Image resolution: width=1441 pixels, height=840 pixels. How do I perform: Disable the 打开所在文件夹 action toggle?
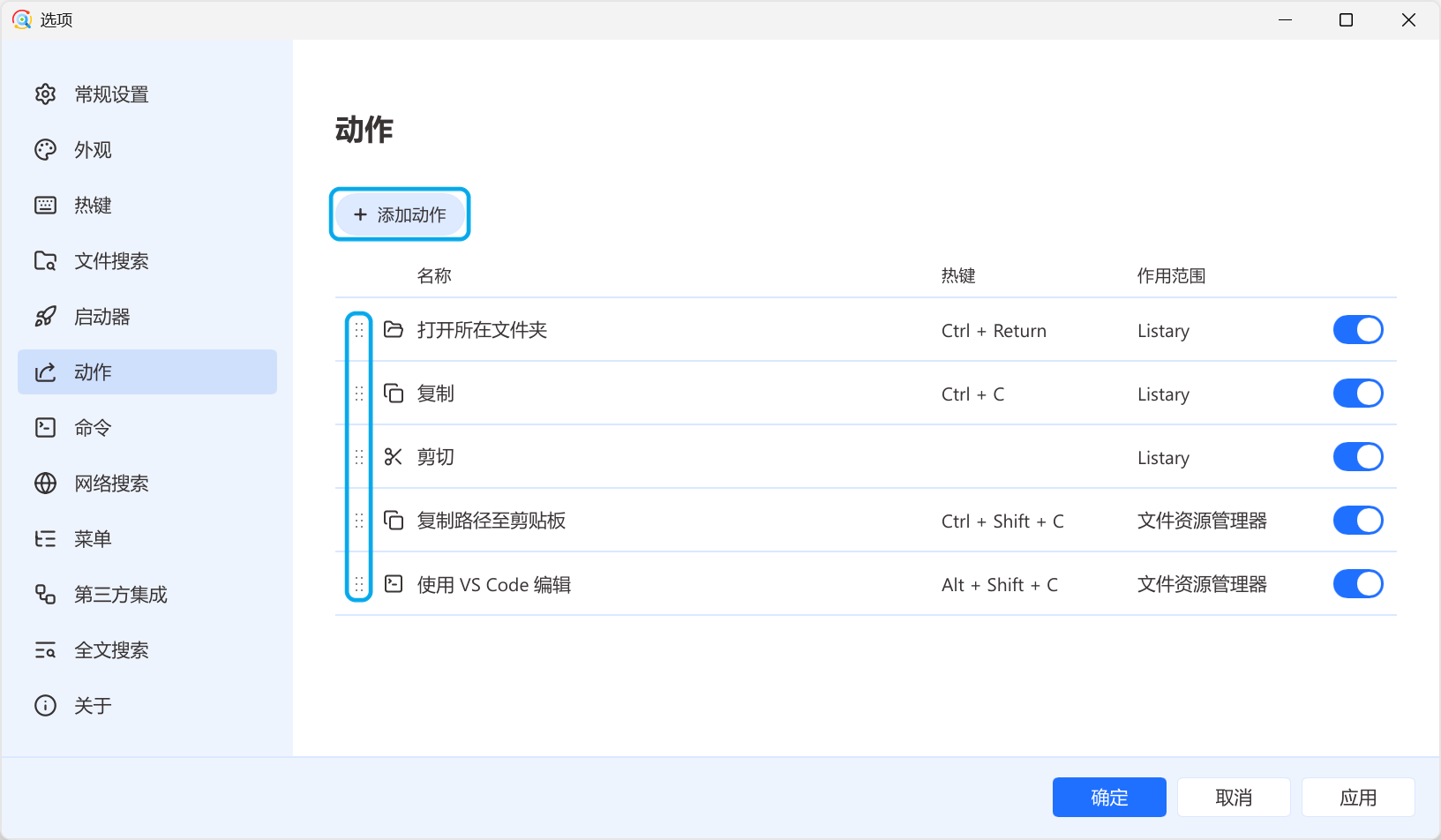(1358, 330)
